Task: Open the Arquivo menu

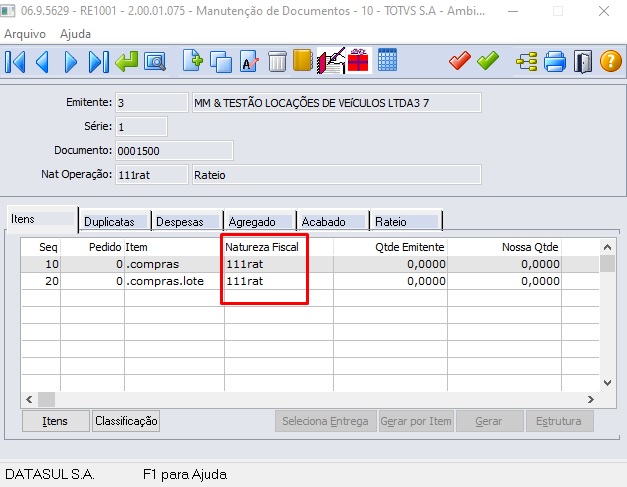Action: tap(25, 34)
